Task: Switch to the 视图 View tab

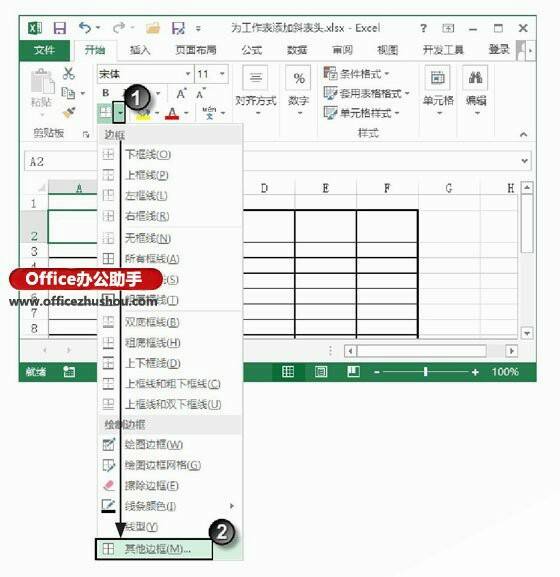Action: (x=388, y=50)
